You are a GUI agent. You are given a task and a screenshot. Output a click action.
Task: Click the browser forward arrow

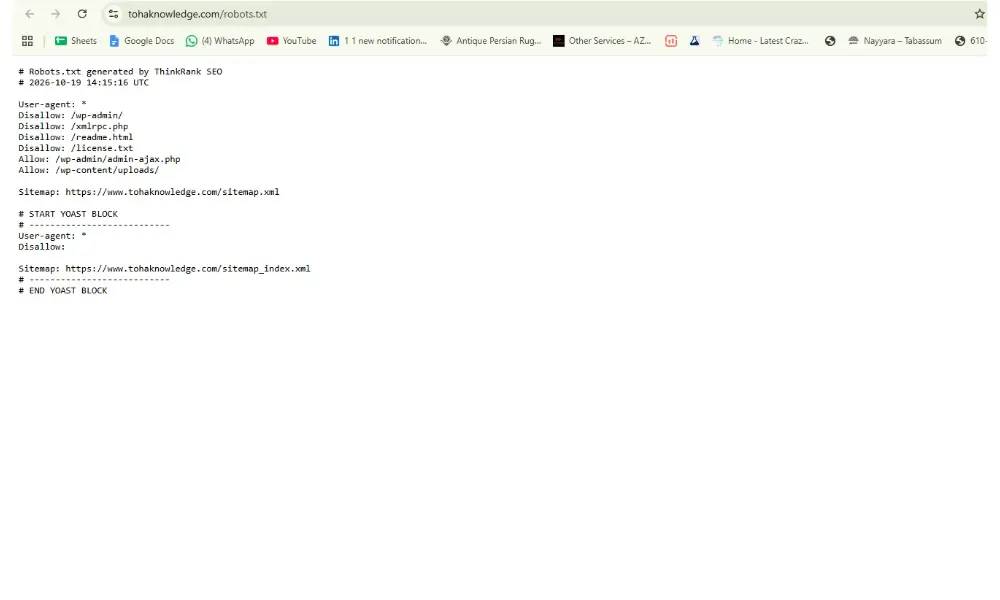[55, 14]
